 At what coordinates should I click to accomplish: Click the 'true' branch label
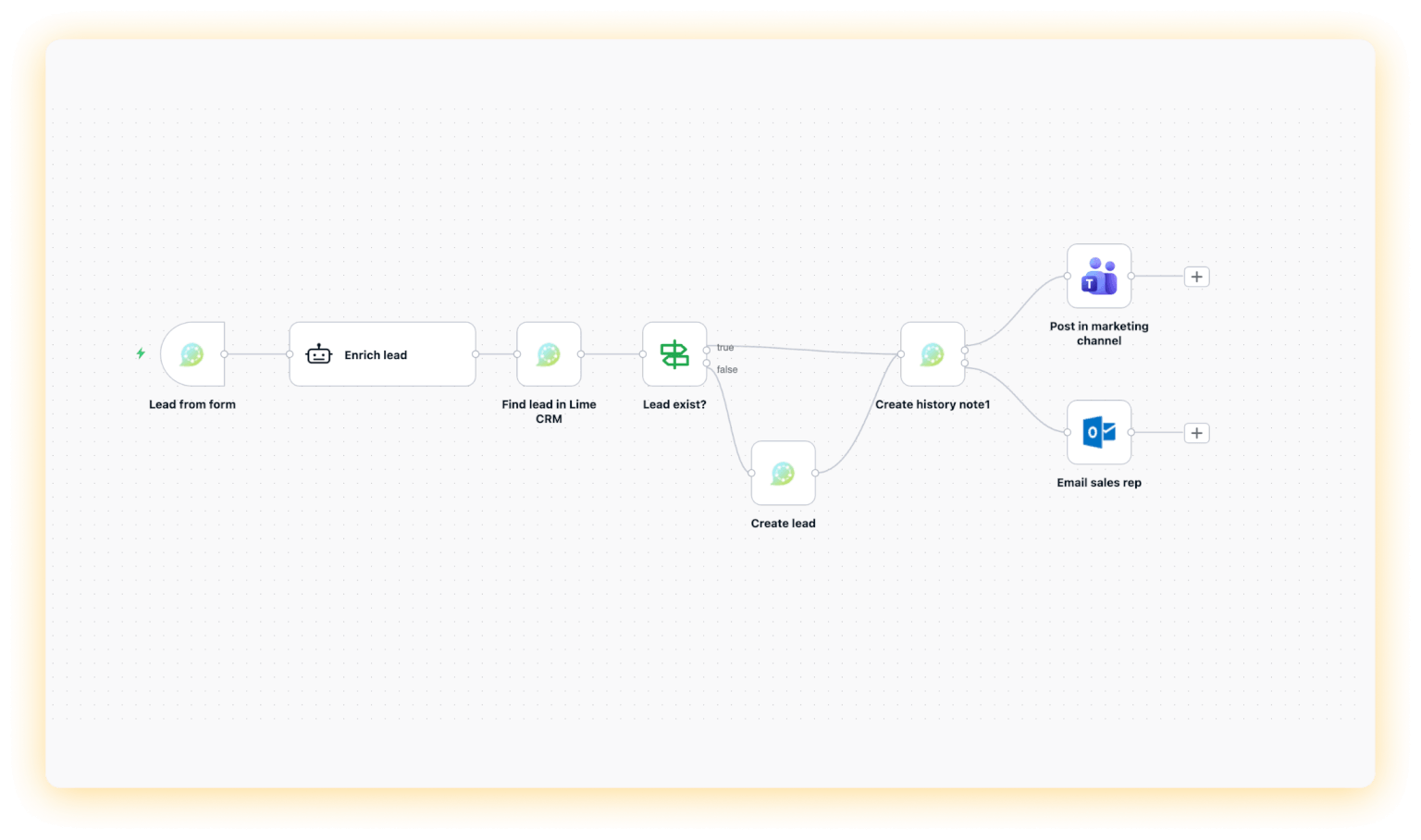pyautogui.click(x=725, y=348)
